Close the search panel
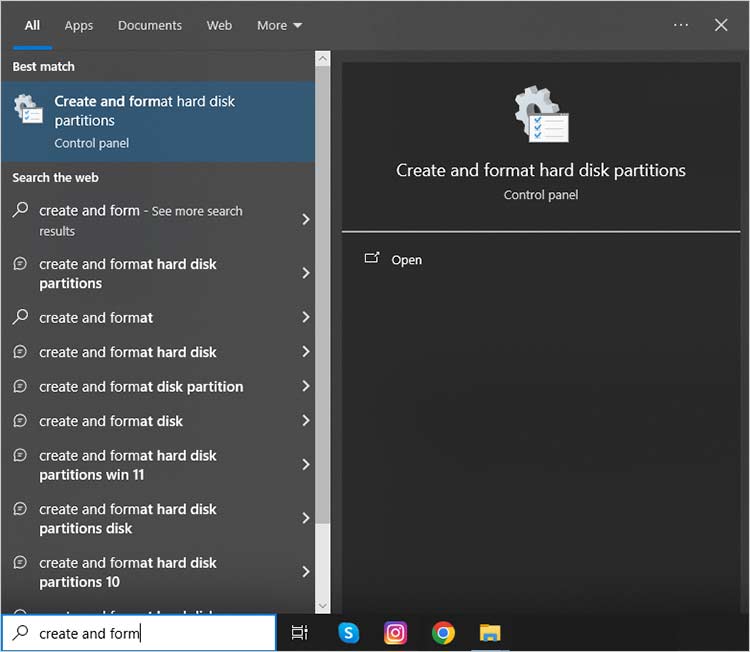Screen dimensions: 750x652 tap(721, 25)
